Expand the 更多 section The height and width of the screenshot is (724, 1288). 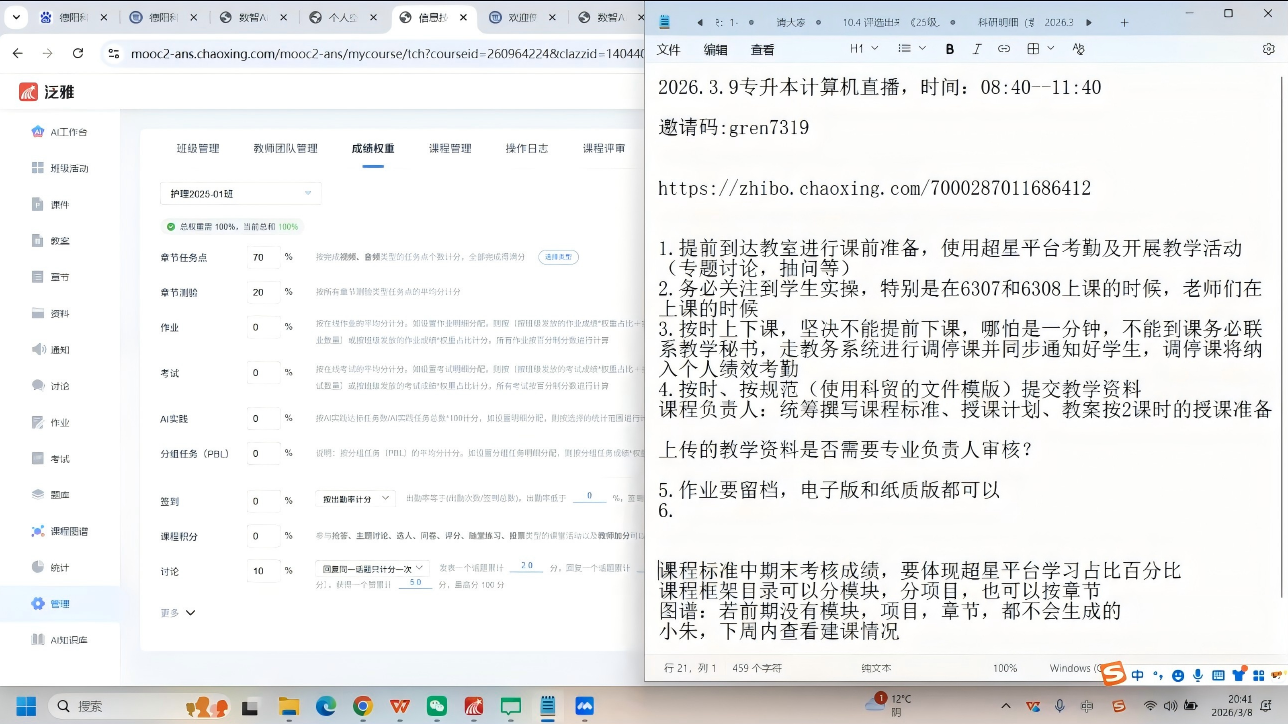(177, 612)
